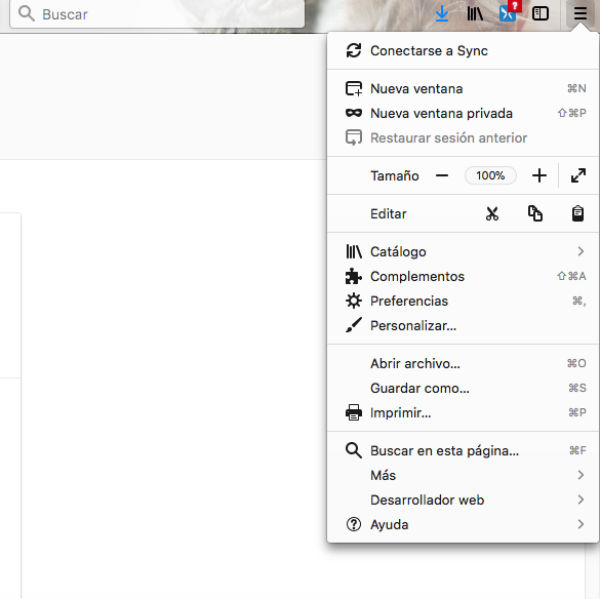The image size is (600, 599).
Task: Click the magnifier icon beside Buscar en esta página
Action: click(354, 450)
